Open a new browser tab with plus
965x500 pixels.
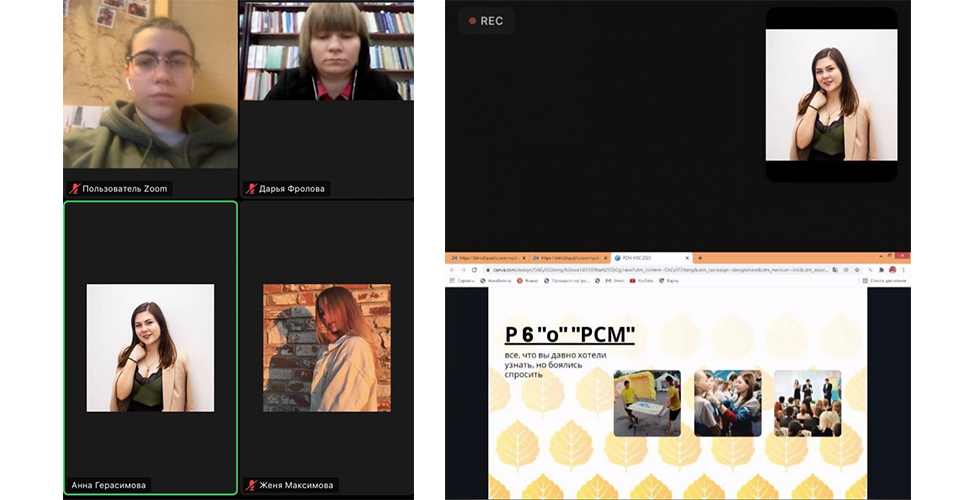pyautogui.click(x=700, y=257)
